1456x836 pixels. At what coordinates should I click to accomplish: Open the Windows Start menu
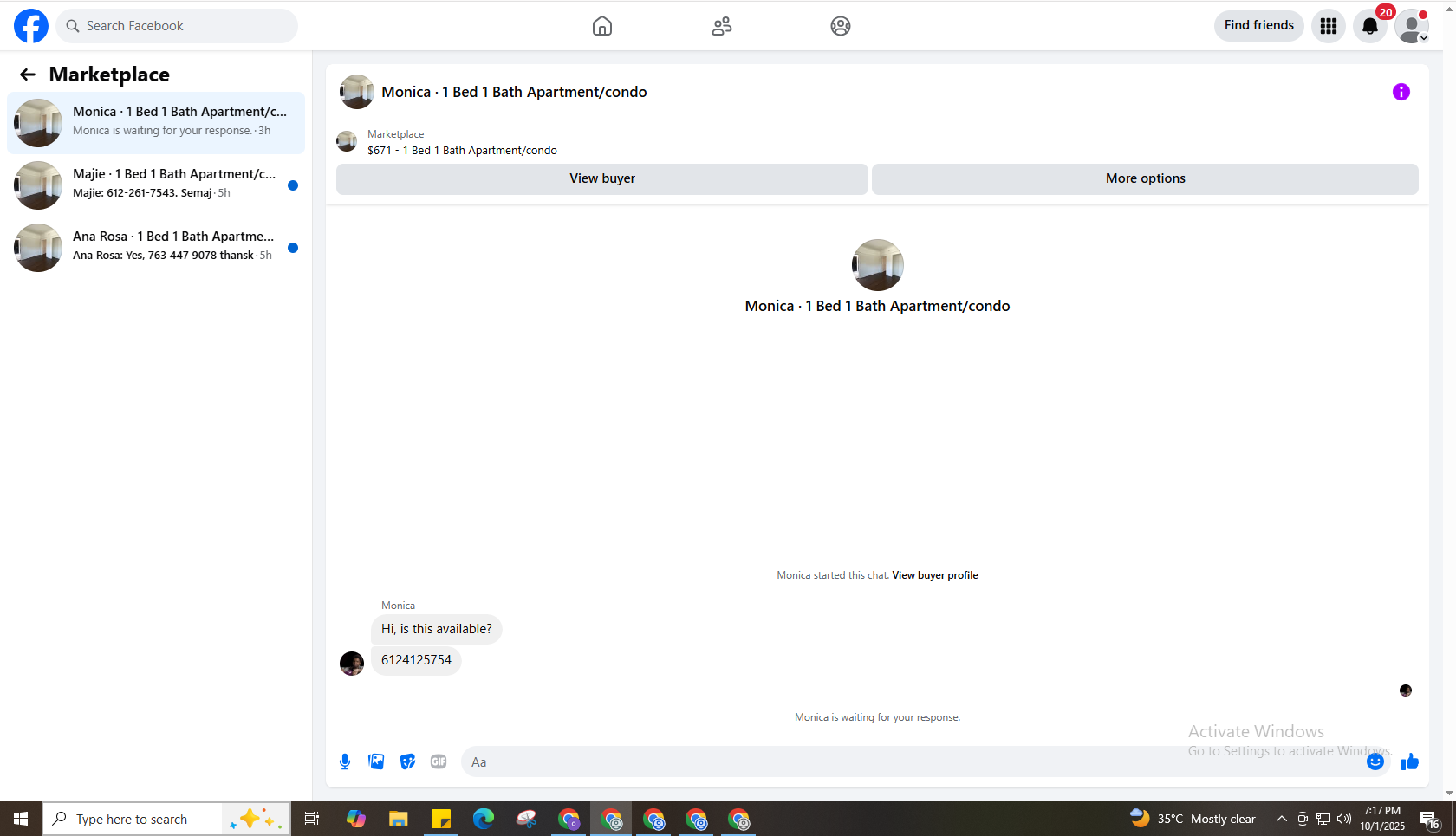(x=21, y=819)
